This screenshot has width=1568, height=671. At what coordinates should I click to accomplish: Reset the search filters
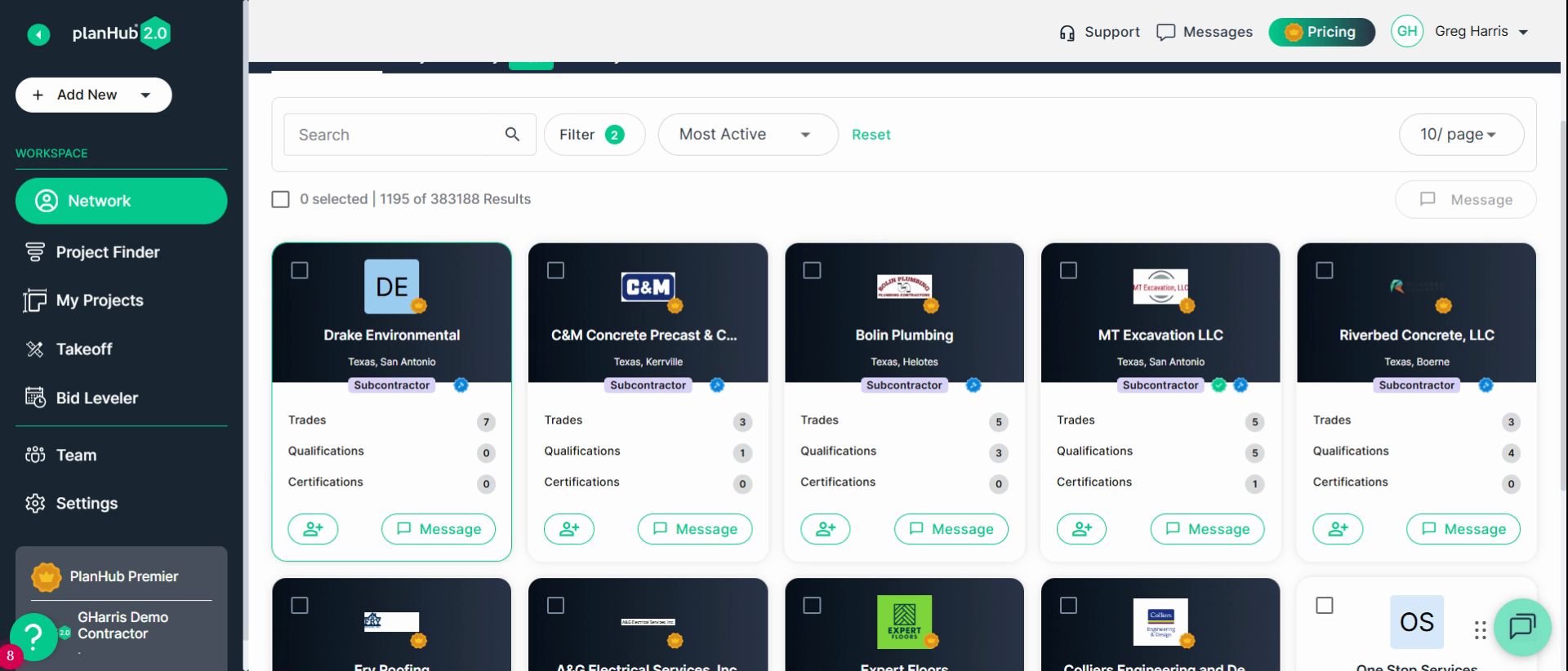[871, 135]
